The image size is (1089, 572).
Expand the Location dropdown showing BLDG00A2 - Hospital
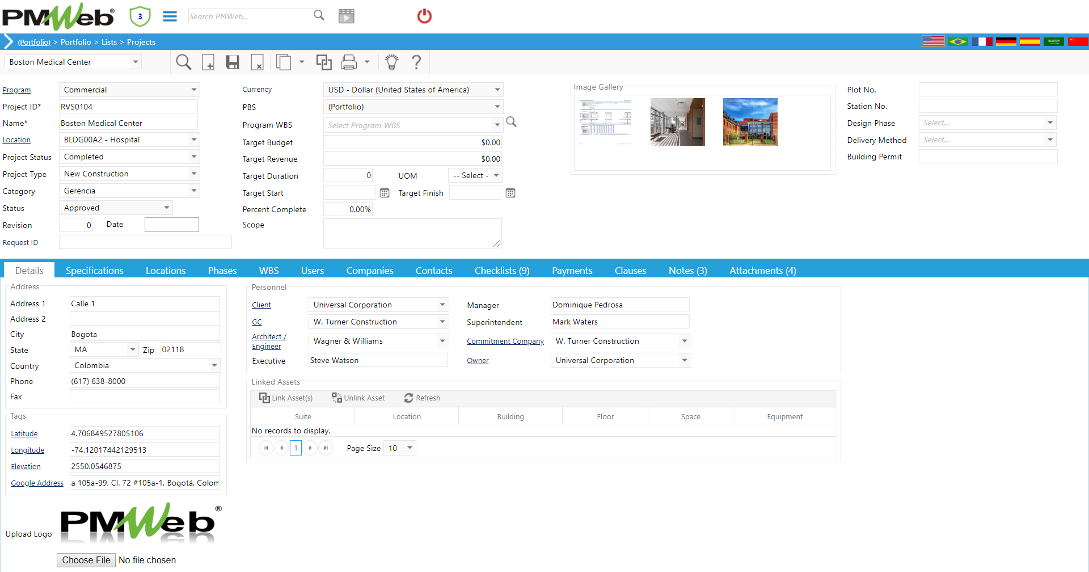coord(129,140)
